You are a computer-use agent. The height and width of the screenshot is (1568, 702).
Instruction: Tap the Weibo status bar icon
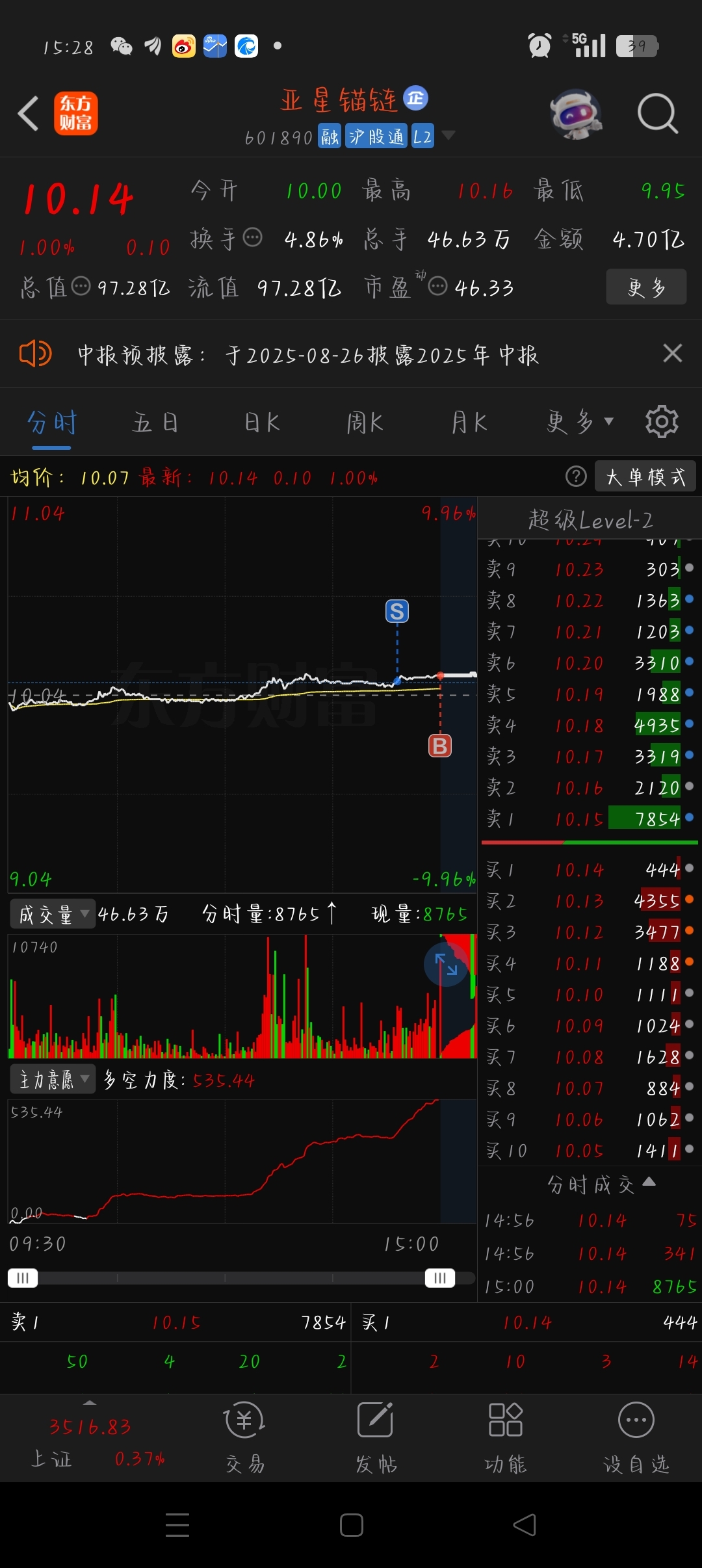184,46
